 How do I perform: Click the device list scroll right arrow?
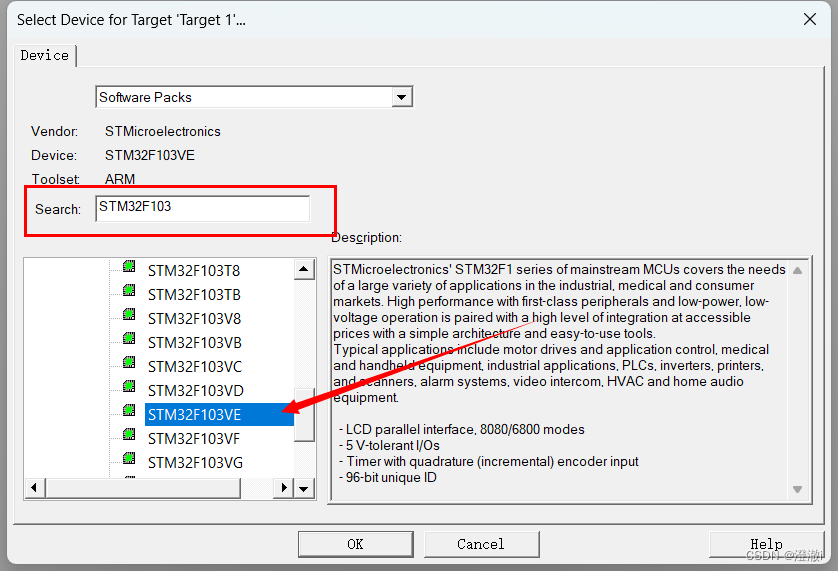pyautogui.click(x=284, y=488)
